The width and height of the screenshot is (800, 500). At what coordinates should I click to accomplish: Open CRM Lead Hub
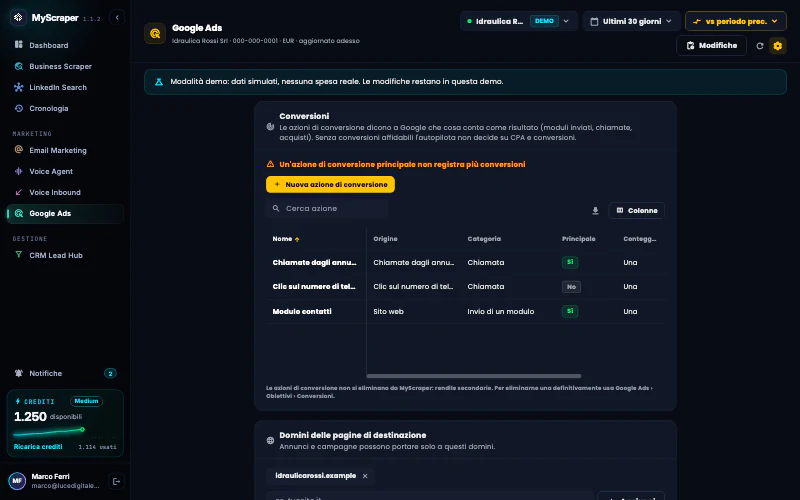[65, 255]
